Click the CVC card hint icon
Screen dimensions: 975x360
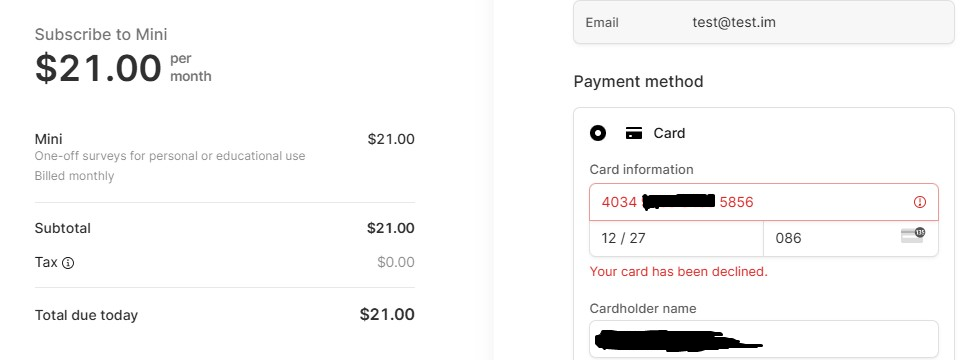[913, 235]
